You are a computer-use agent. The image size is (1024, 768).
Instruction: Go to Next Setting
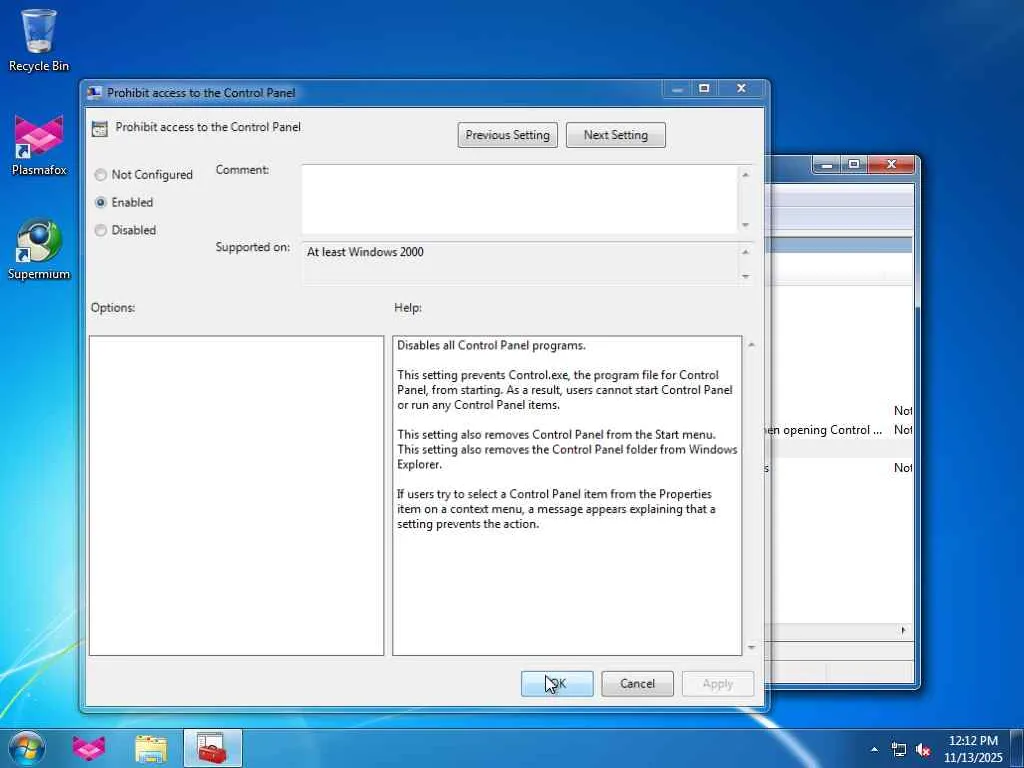pos(616,135)
